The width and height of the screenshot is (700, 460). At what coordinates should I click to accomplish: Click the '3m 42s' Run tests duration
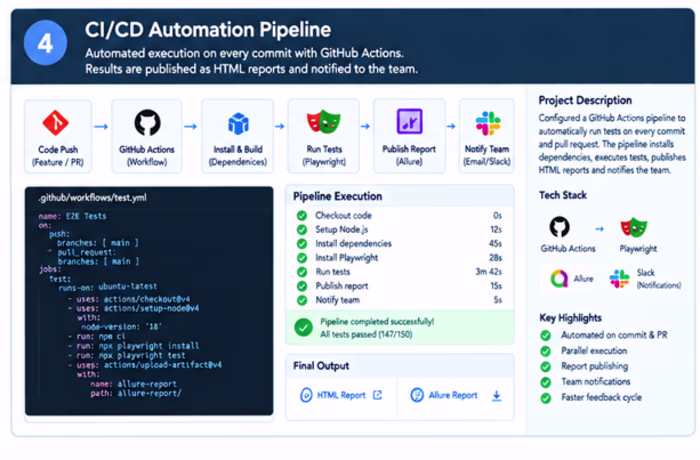click(488, 272)
